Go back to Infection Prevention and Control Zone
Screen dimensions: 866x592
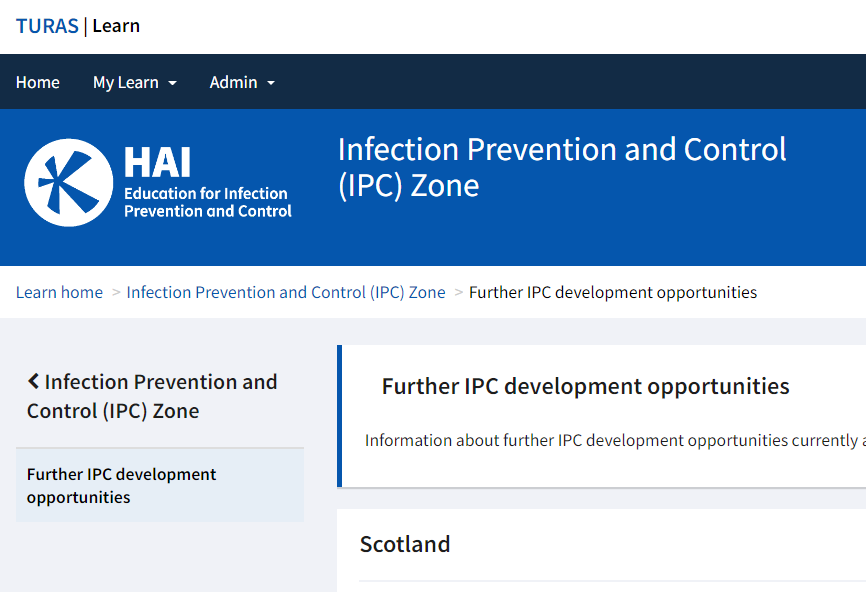tap(152, 396)
